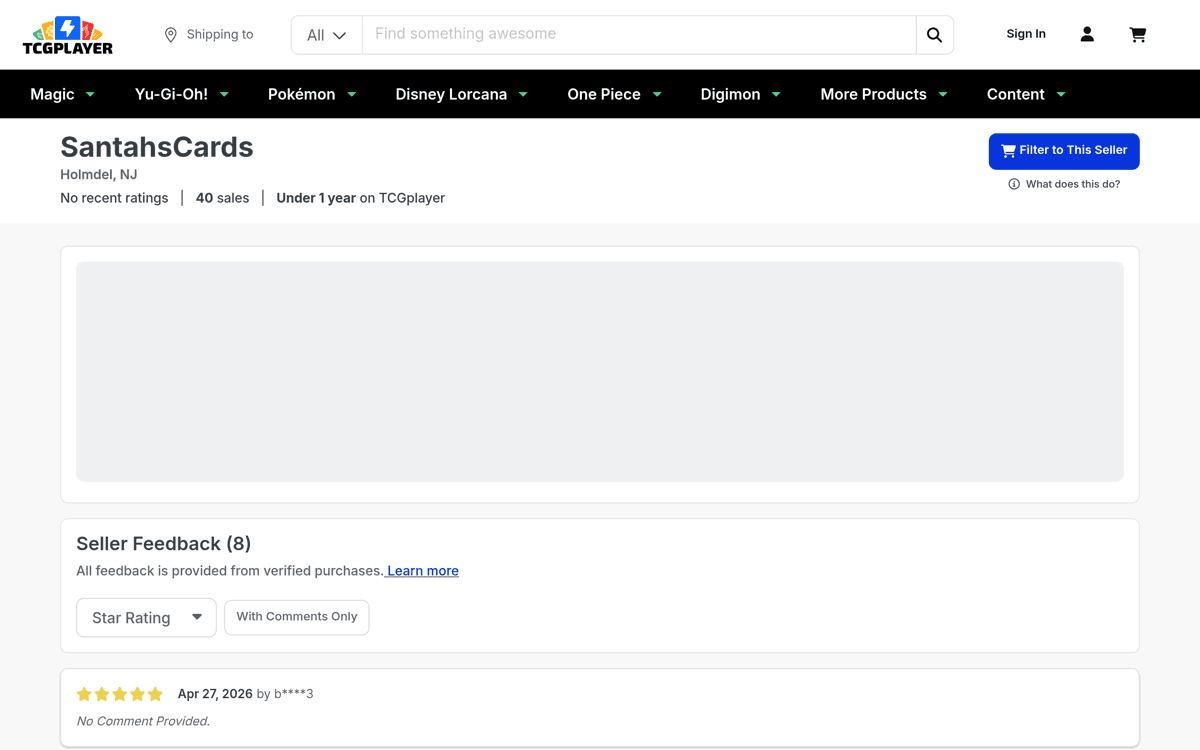
Task: Open the TCGplayer logo home link
Action: pyautogui.click(x=68, y=35)
